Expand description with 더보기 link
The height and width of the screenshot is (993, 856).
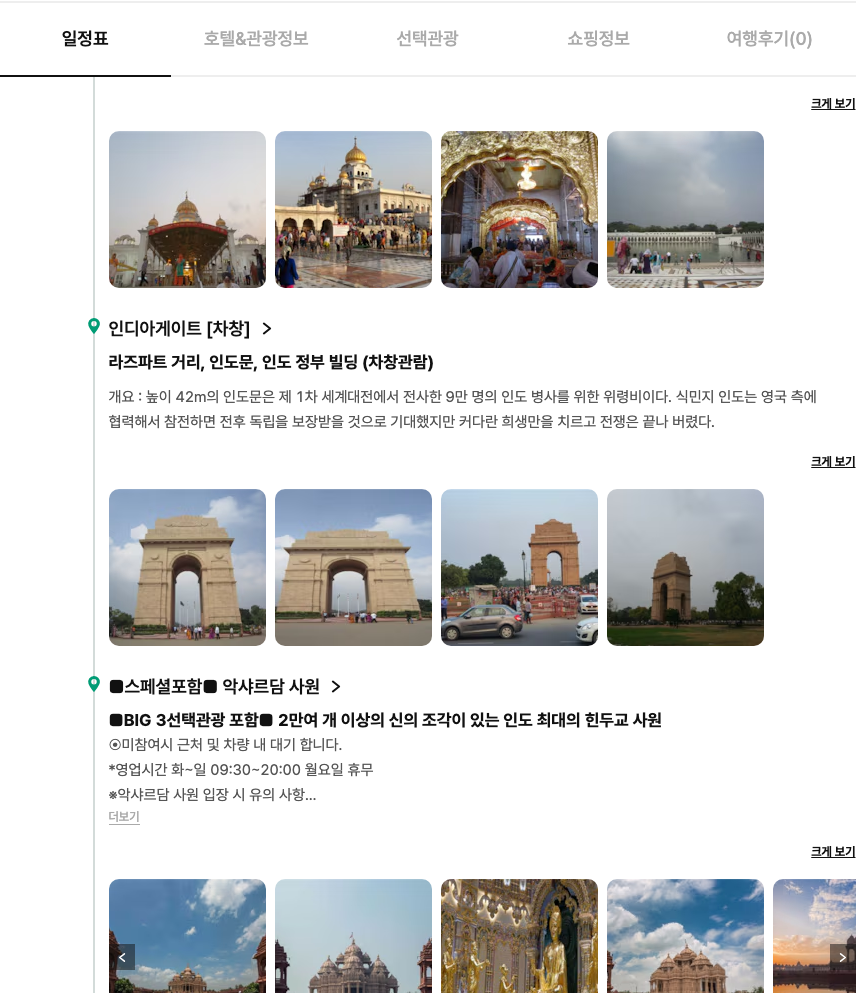(x=124, y=817)
